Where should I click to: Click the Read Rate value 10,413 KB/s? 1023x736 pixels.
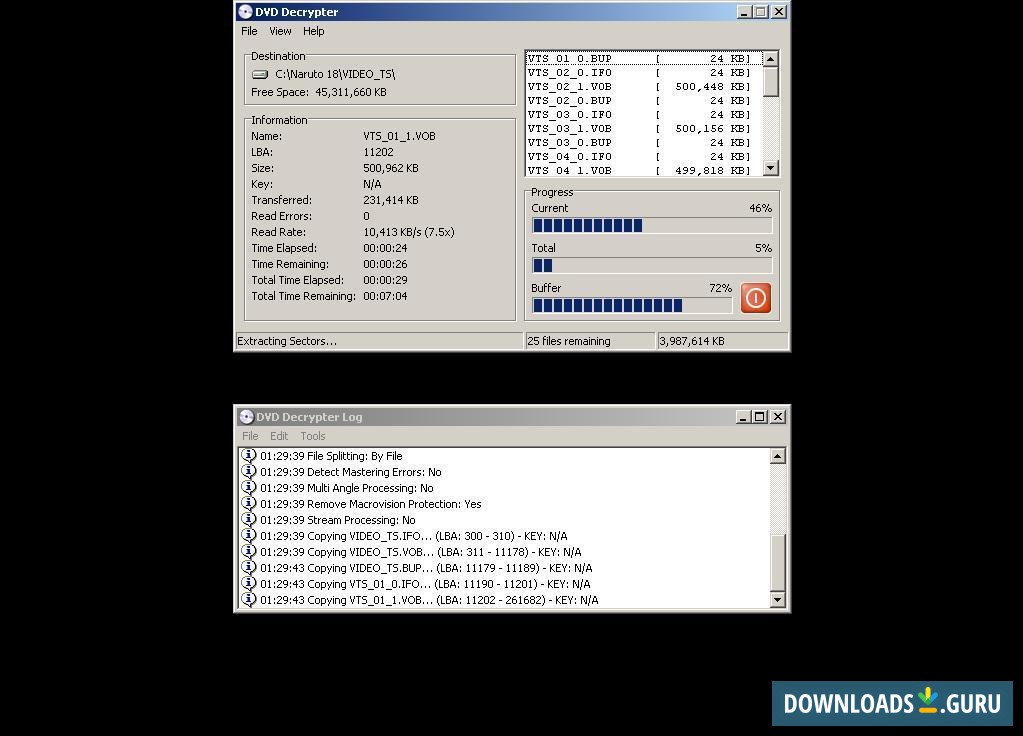pyautogui.click(x=408, y=232)
